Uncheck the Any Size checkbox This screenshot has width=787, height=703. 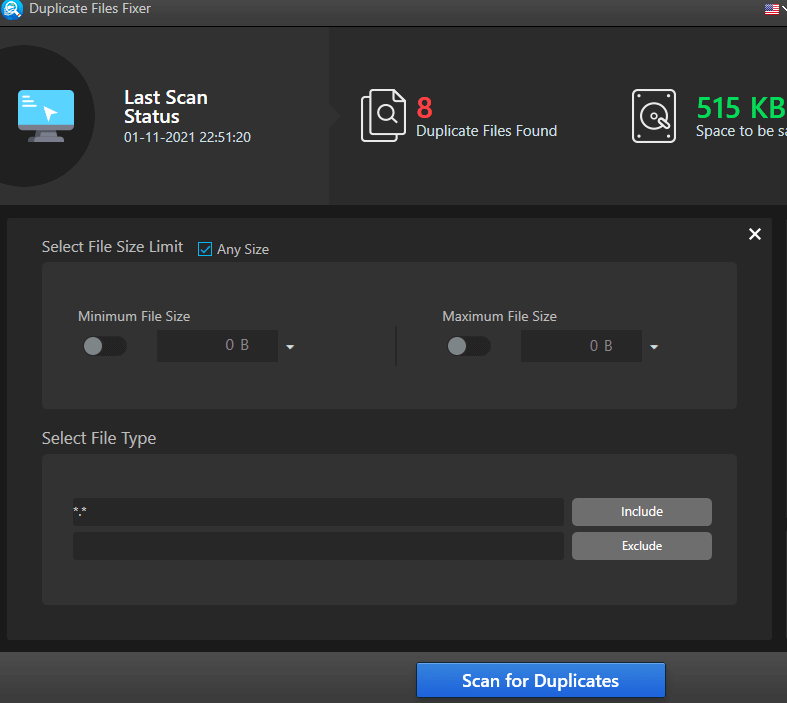[x=205, y=249]
